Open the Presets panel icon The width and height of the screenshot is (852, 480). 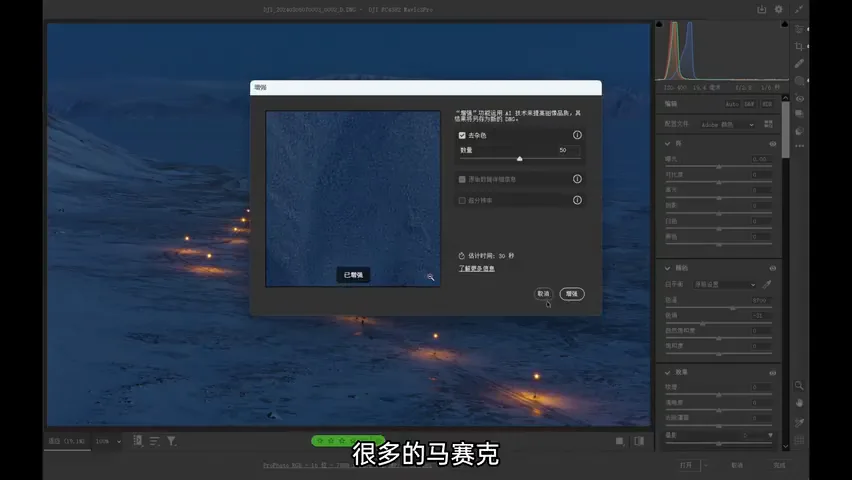click(799, 131)
